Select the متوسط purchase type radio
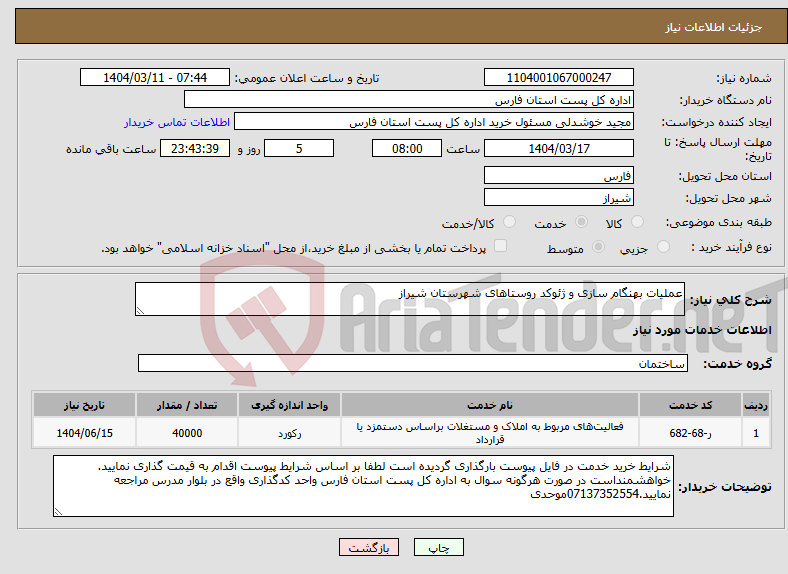The height and width of the screenshot is (574, 788). 598,247
